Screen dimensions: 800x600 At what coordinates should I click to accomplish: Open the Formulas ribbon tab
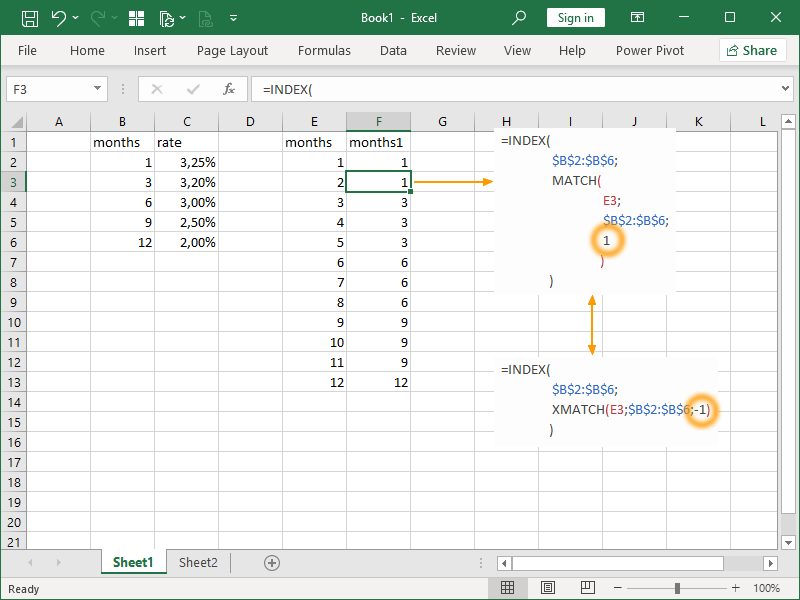[x=324, y=51]
